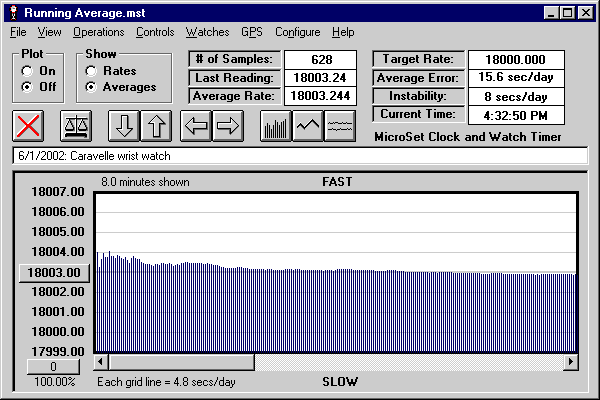Click the graph scrollbar right arrow

571,362
